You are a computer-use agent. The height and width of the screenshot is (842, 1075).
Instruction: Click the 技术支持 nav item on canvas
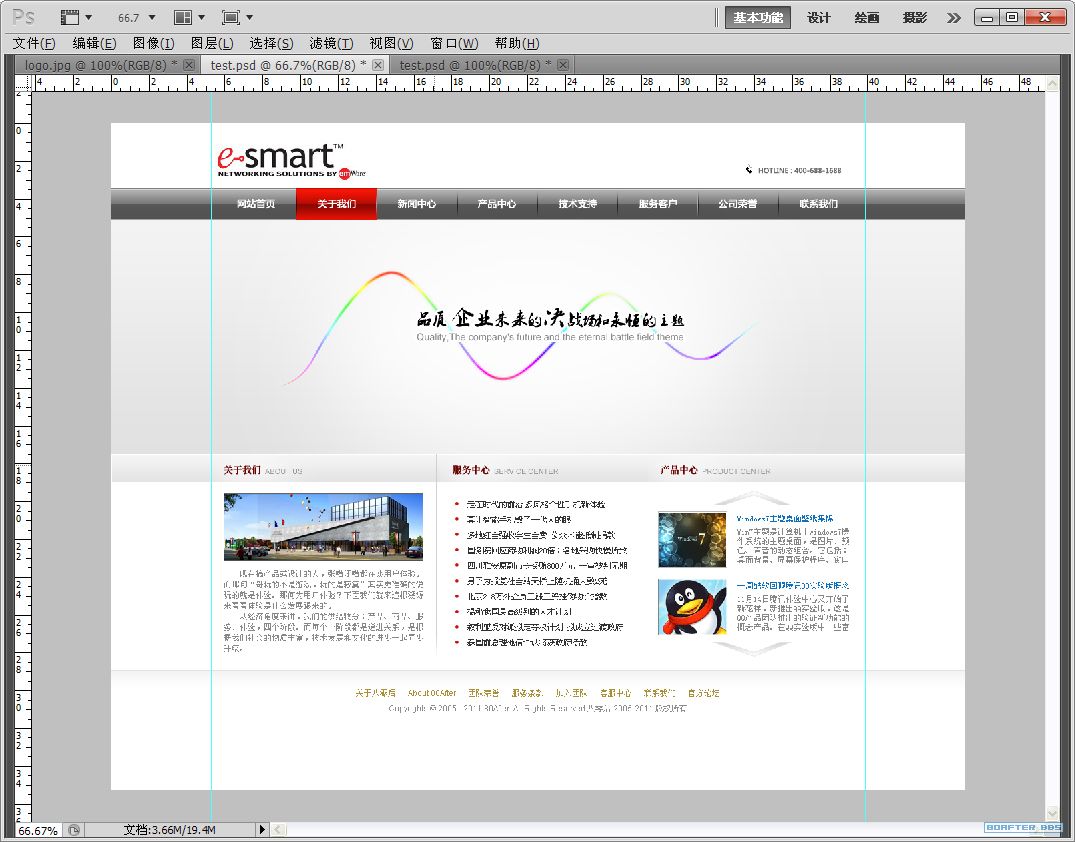pos(577,204)
